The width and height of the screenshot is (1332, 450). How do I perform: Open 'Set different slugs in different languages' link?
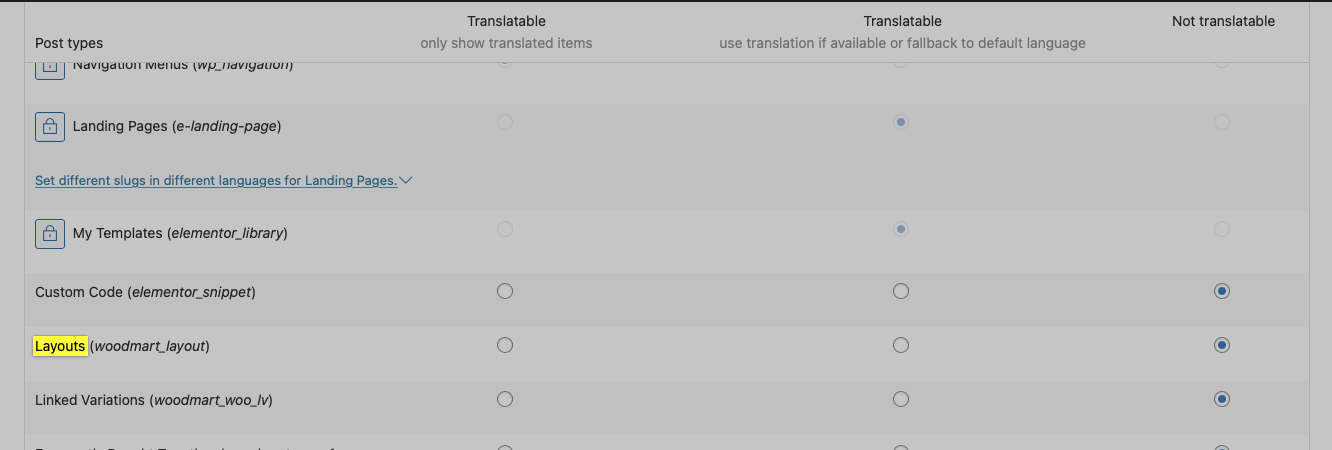point(216,181)
